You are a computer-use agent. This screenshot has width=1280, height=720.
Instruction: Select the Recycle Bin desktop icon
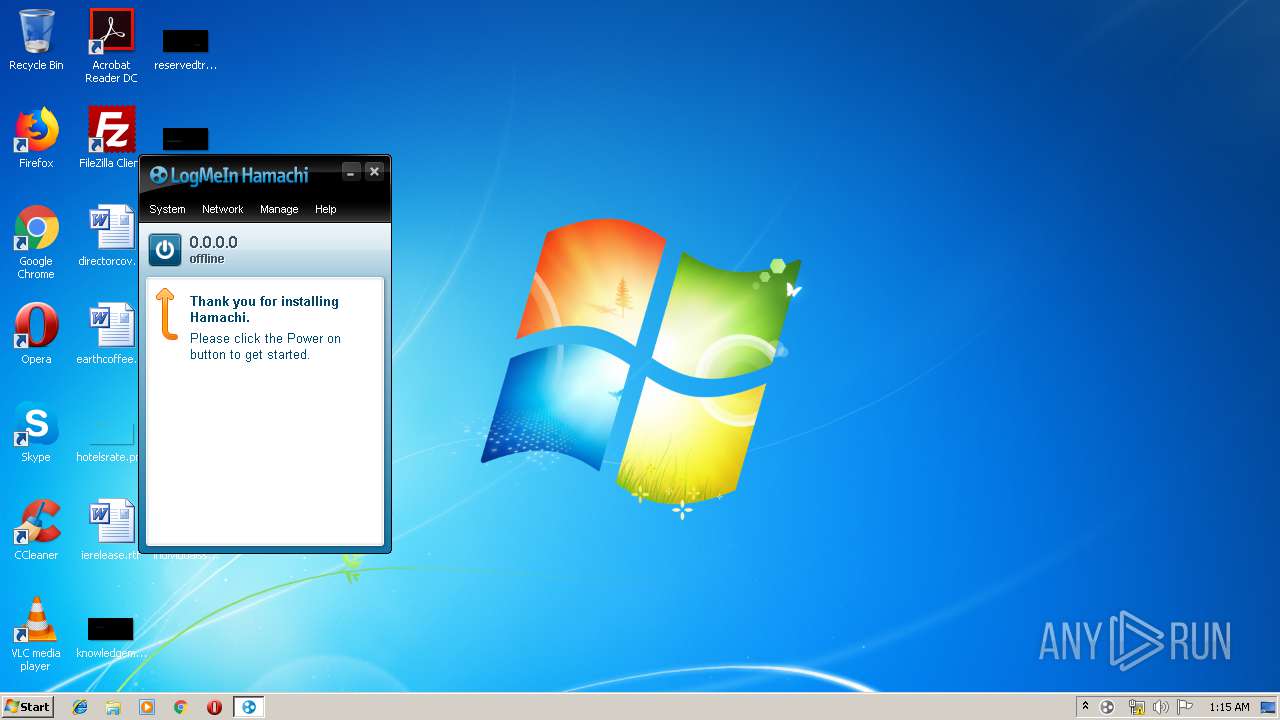36,40
